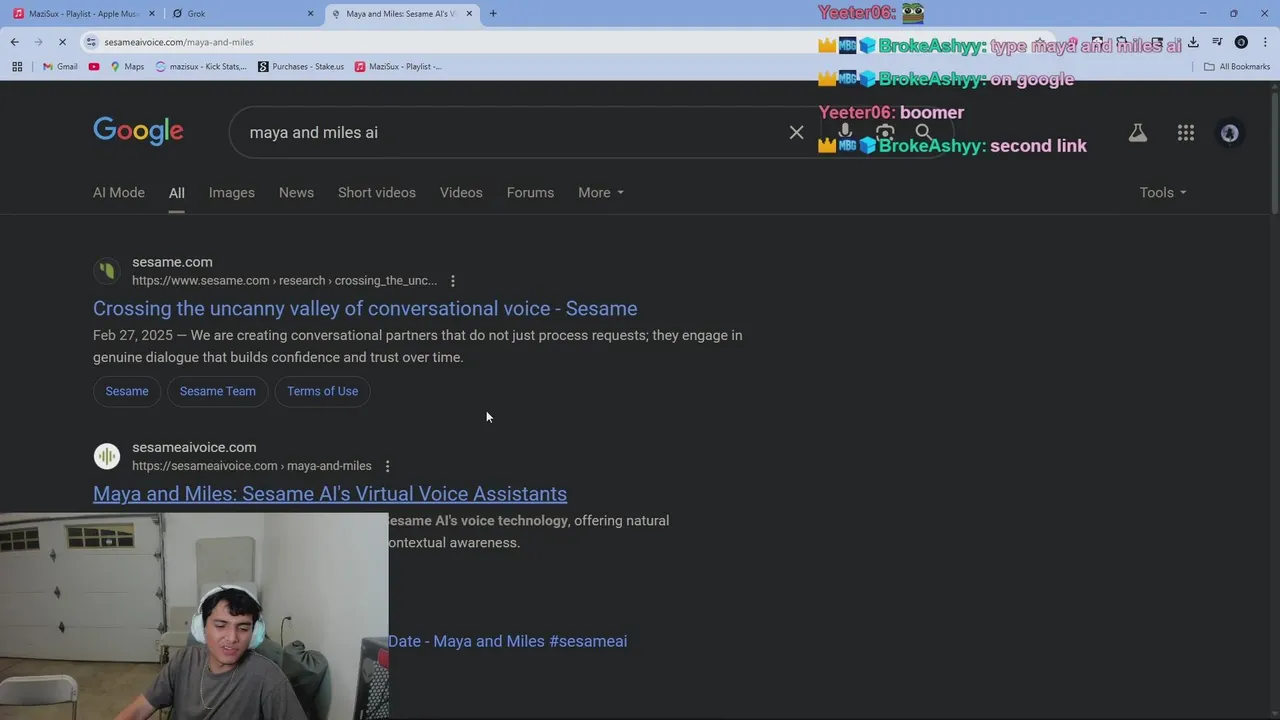Search by image with Google Lens
This screenshot has width=1280, height=720.
point(885,132)
